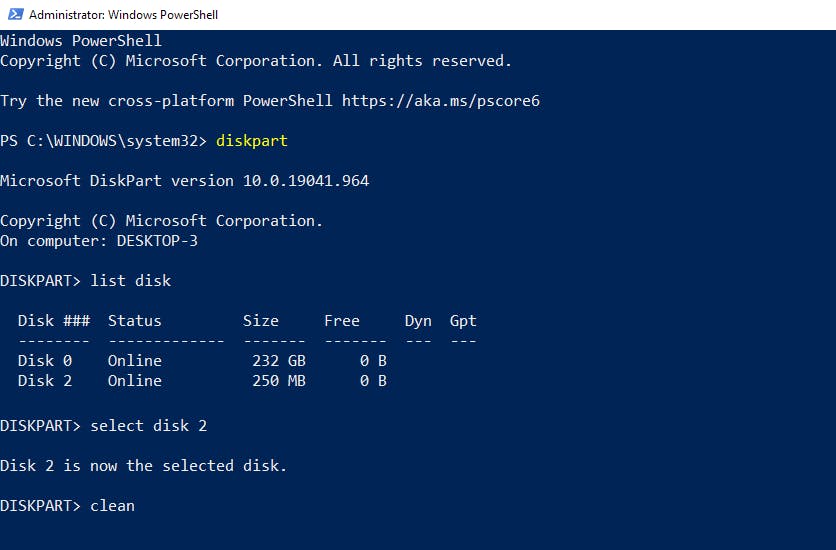This screenshot has height=550, width=836.
Task: Click the 'Status' column header
Action: 135,321
